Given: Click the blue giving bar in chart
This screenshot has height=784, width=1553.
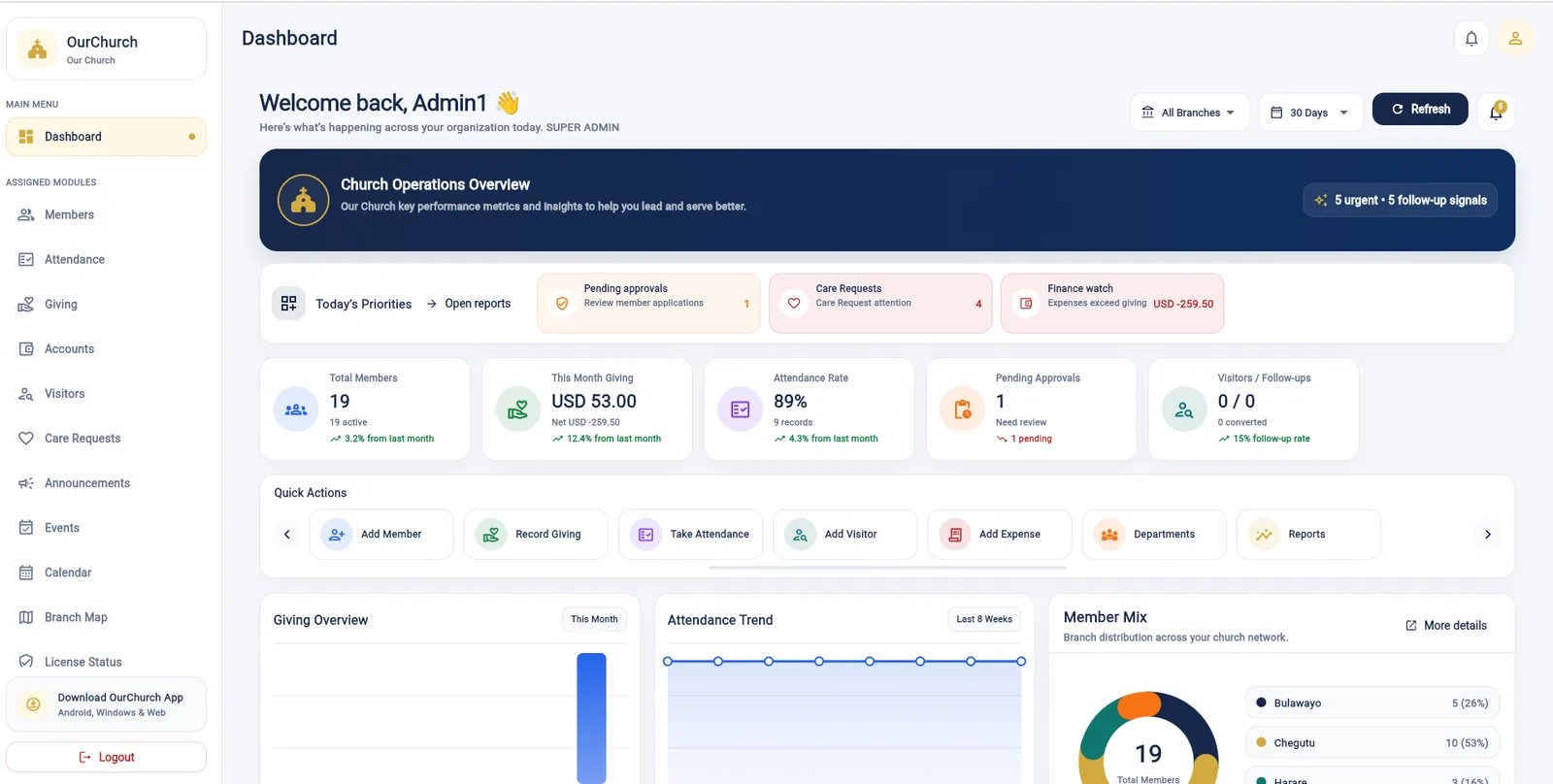Looking at the screenshot, I should click(x=591, y=718).
